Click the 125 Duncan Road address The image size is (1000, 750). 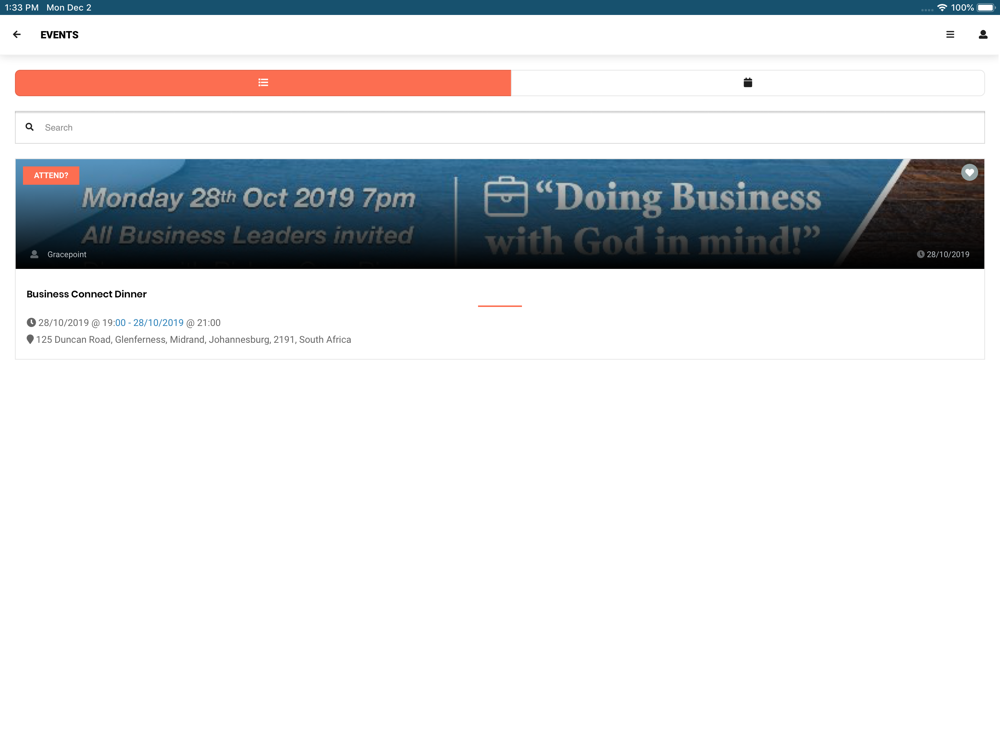pyautogui.click(x=193, y=340)
